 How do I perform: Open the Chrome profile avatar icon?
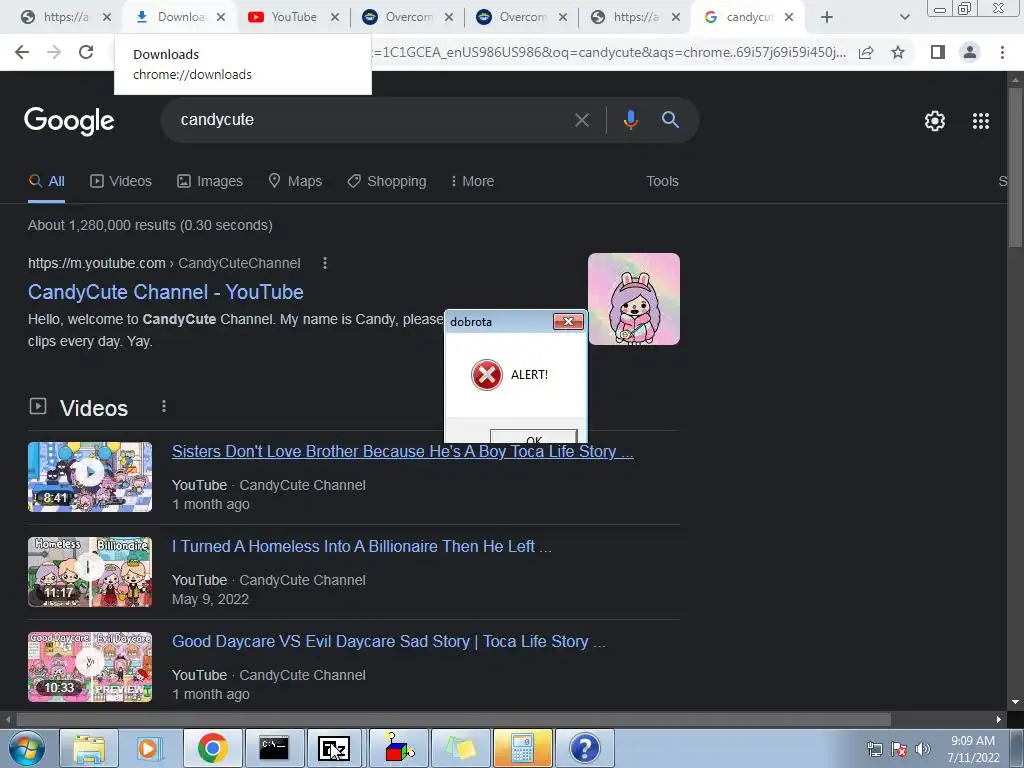[970, 52]
